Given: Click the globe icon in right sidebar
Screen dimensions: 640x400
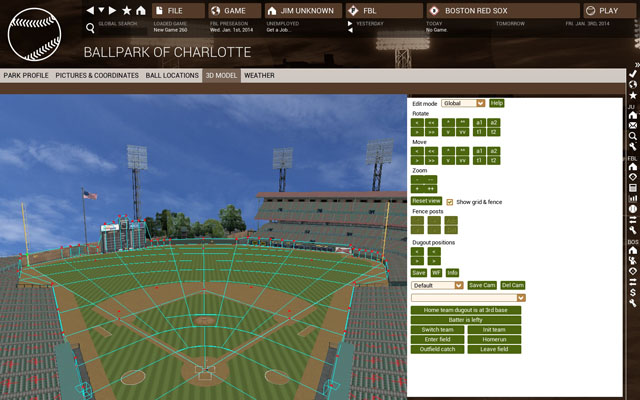Looking at the screenshot, I should pos(633,84).
